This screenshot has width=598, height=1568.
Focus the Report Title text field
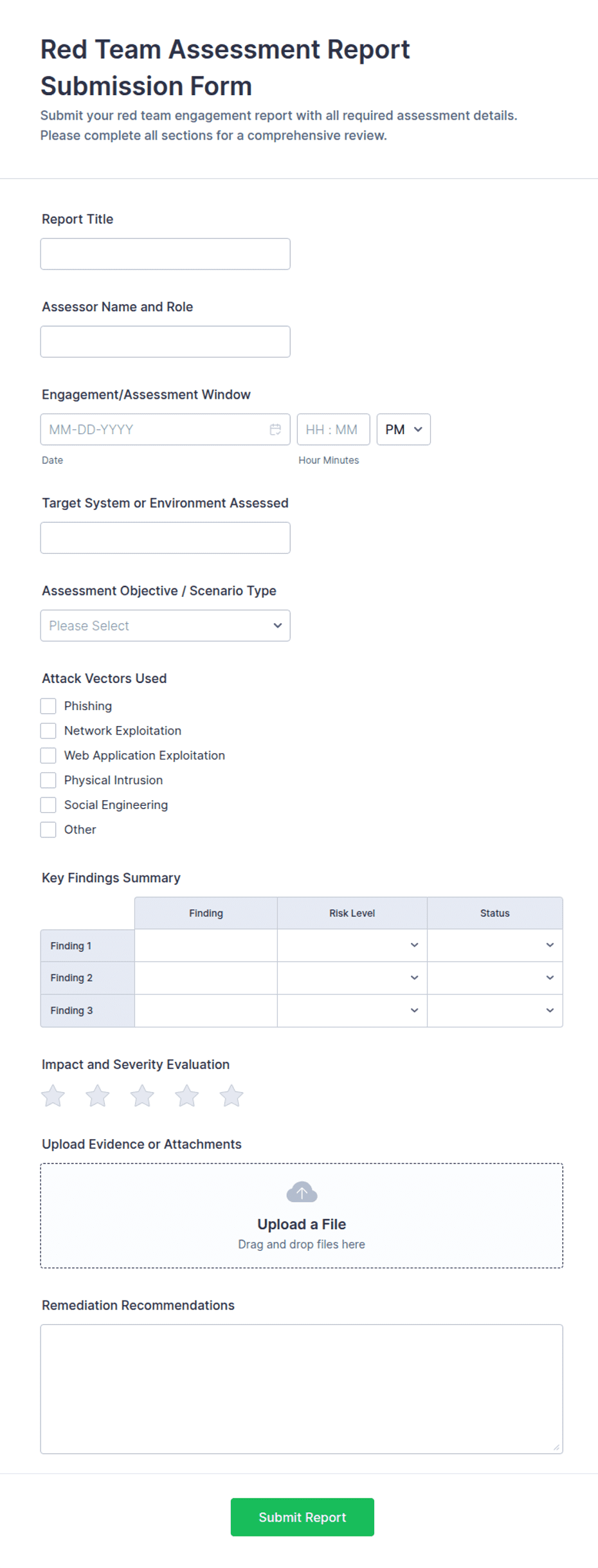165,254
